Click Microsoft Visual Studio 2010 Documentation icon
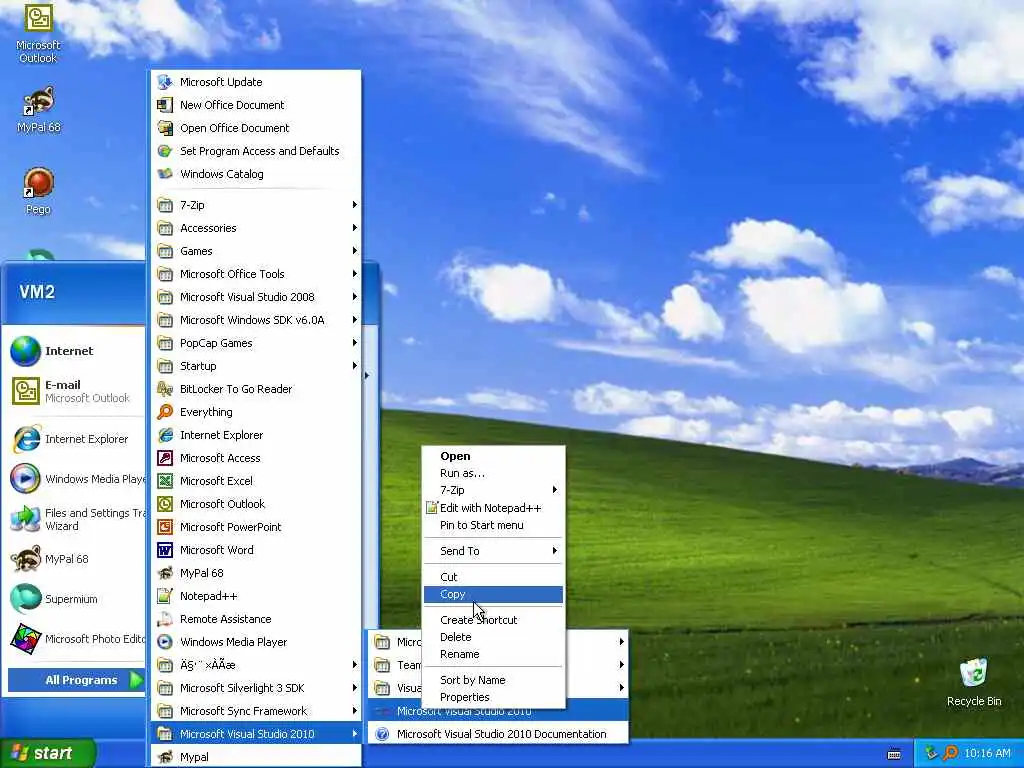1024x768 pixels. click(383, 734)
